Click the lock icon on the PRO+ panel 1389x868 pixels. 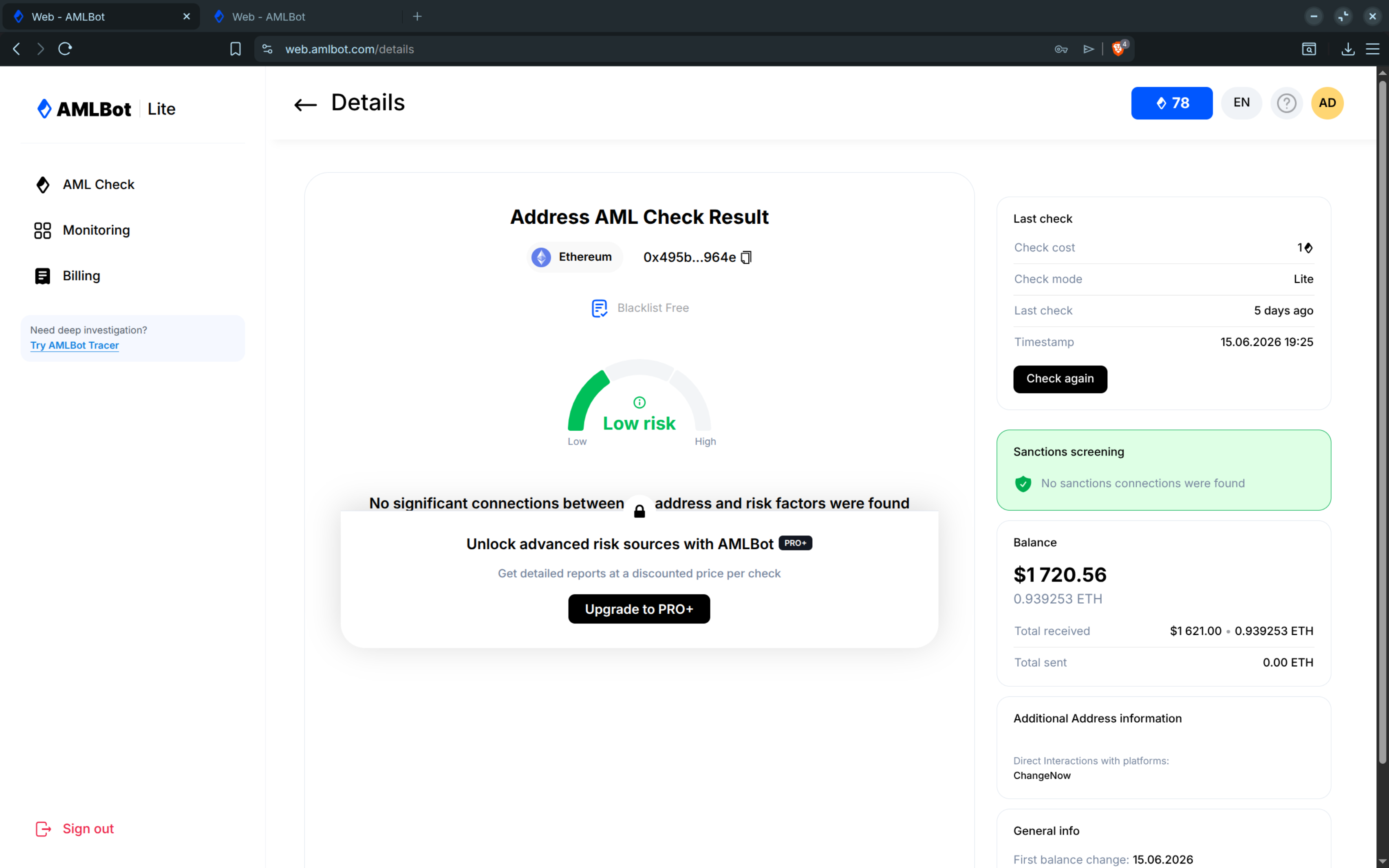639,510
